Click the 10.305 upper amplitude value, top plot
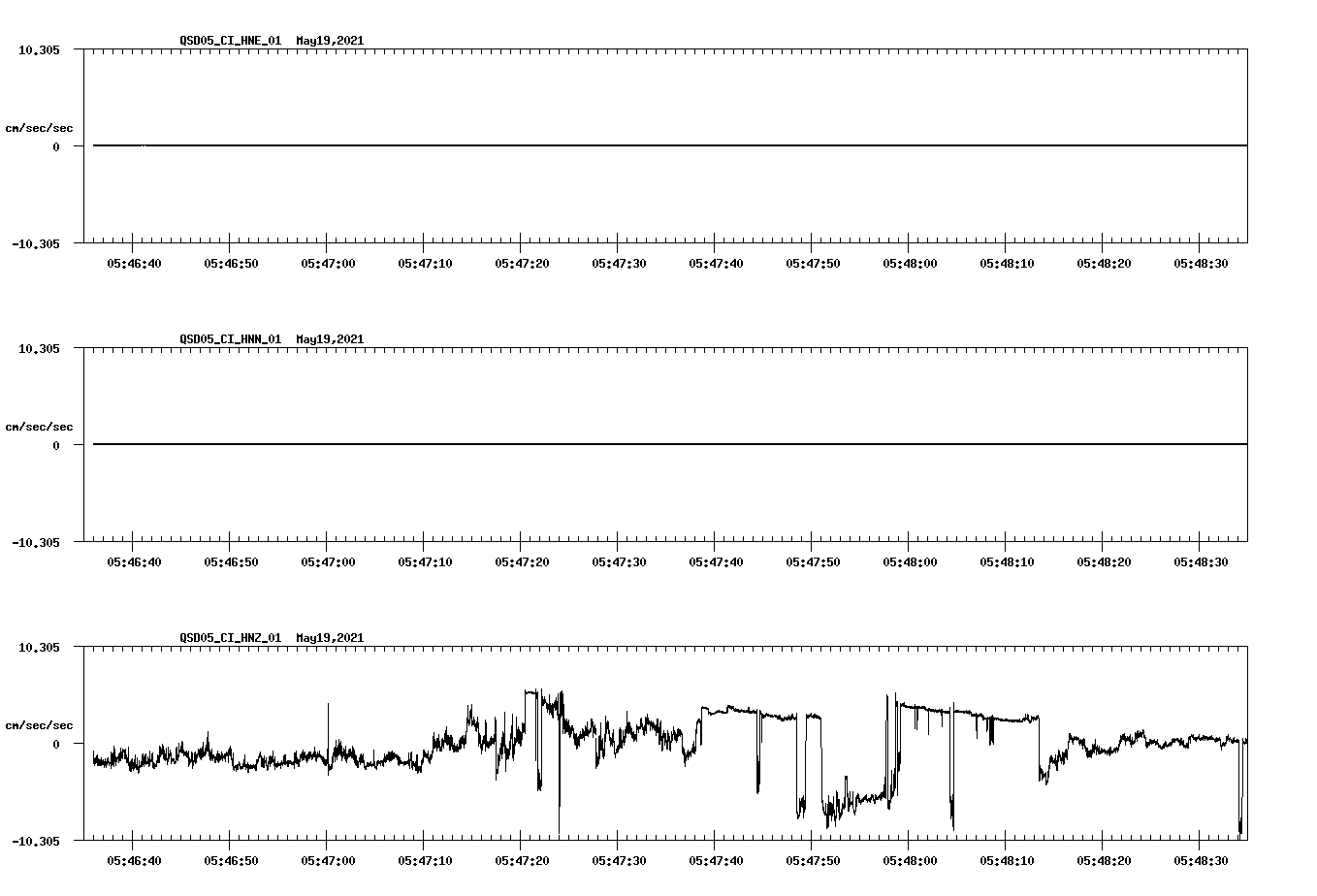The width and height of the screenshot is (1317, 896). [40, 48]
